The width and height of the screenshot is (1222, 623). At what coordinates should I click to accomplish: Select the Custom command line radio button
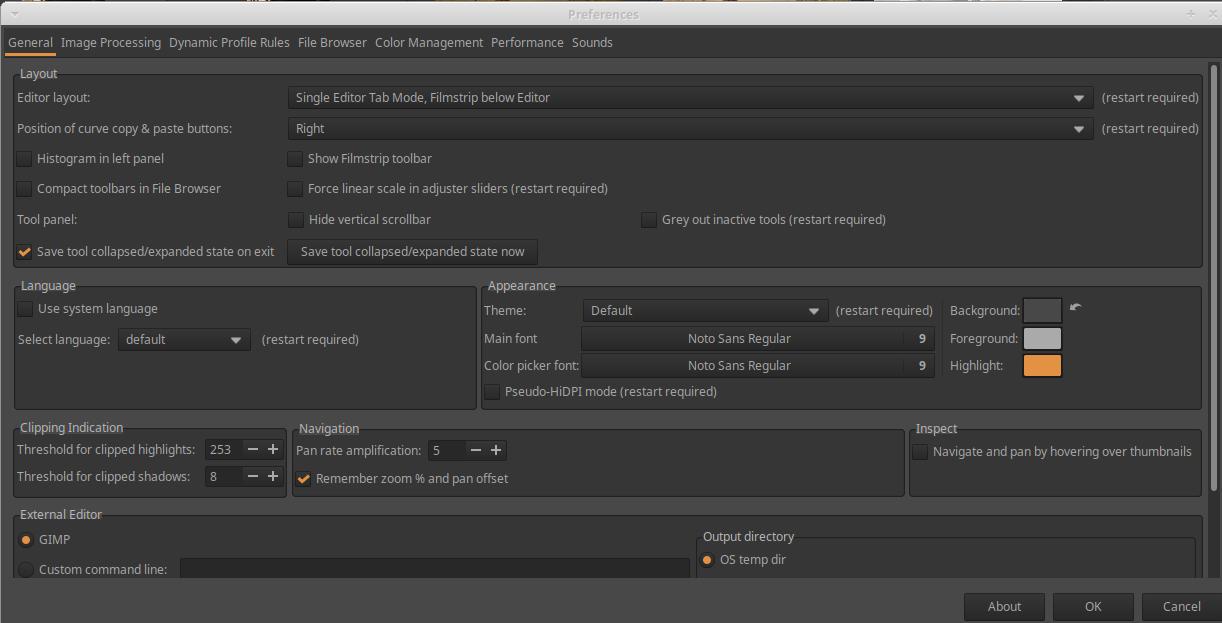26,570
